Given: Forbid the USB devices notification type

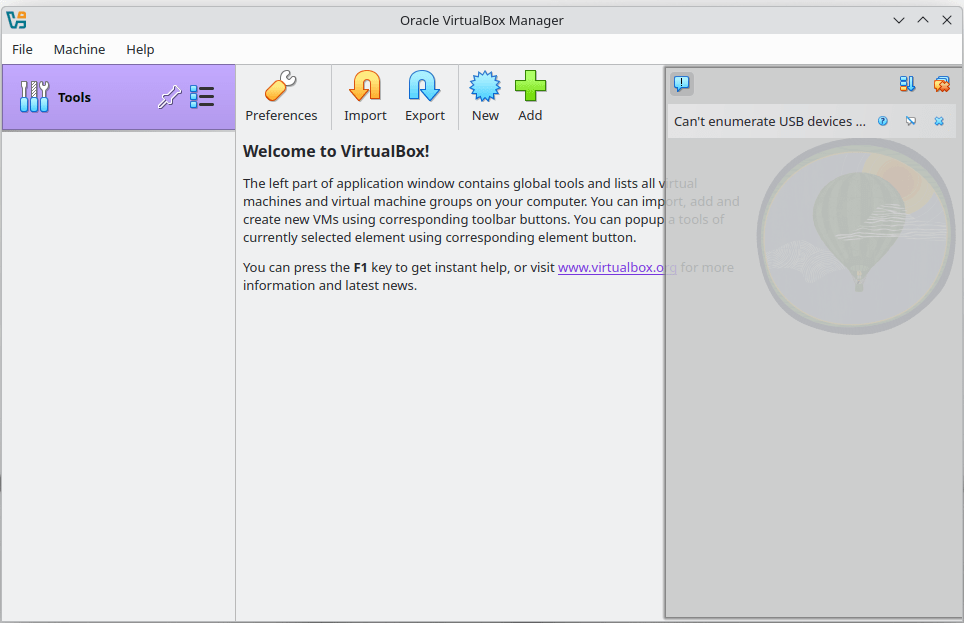Looking at the screenshot, I should tap(911, 121).
